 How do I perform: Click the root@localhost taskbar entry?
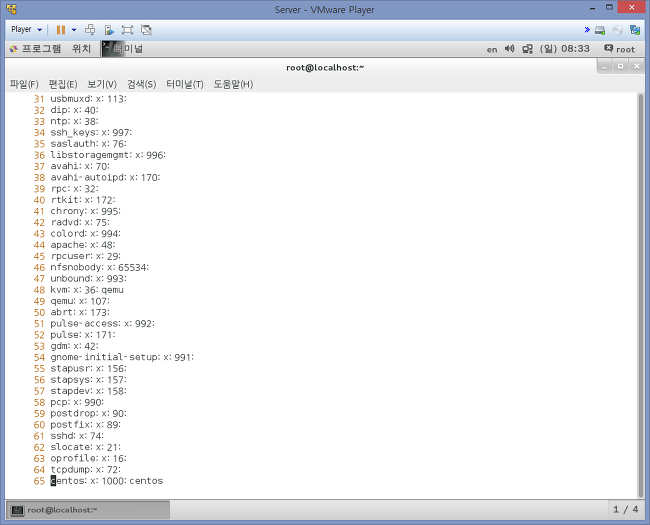pos(88,510)
